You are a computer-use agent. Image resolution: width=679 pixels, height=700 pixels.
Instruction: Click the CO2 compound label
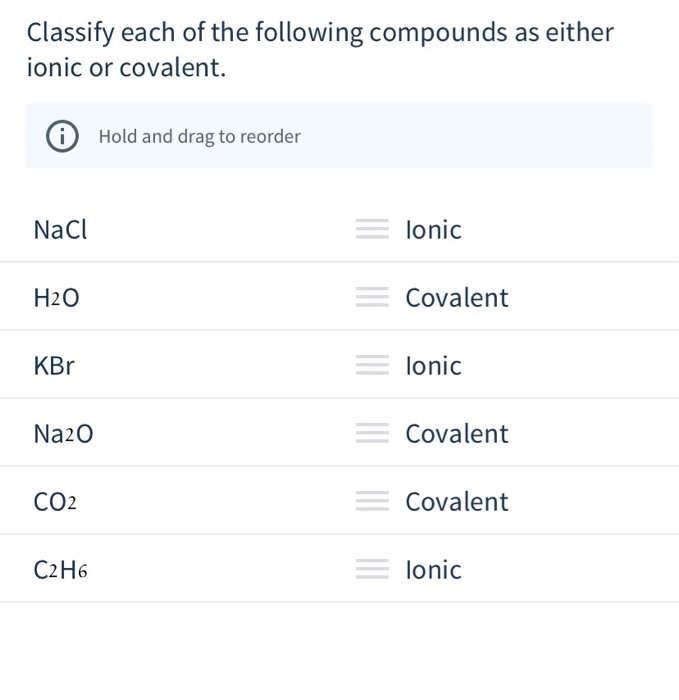coord(55,501)
